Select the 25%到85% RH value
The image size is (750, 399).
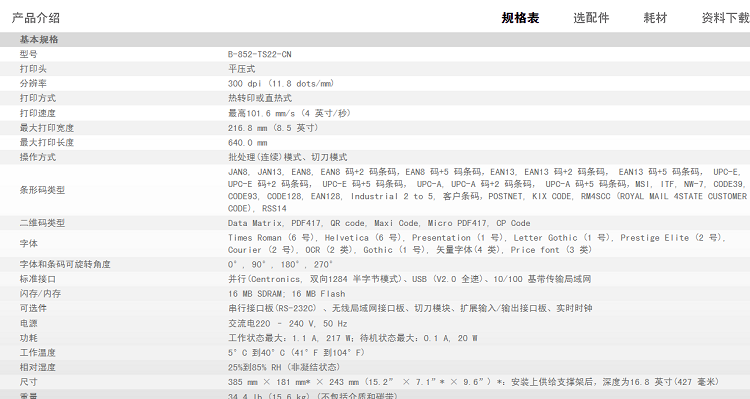coord(284,367)
